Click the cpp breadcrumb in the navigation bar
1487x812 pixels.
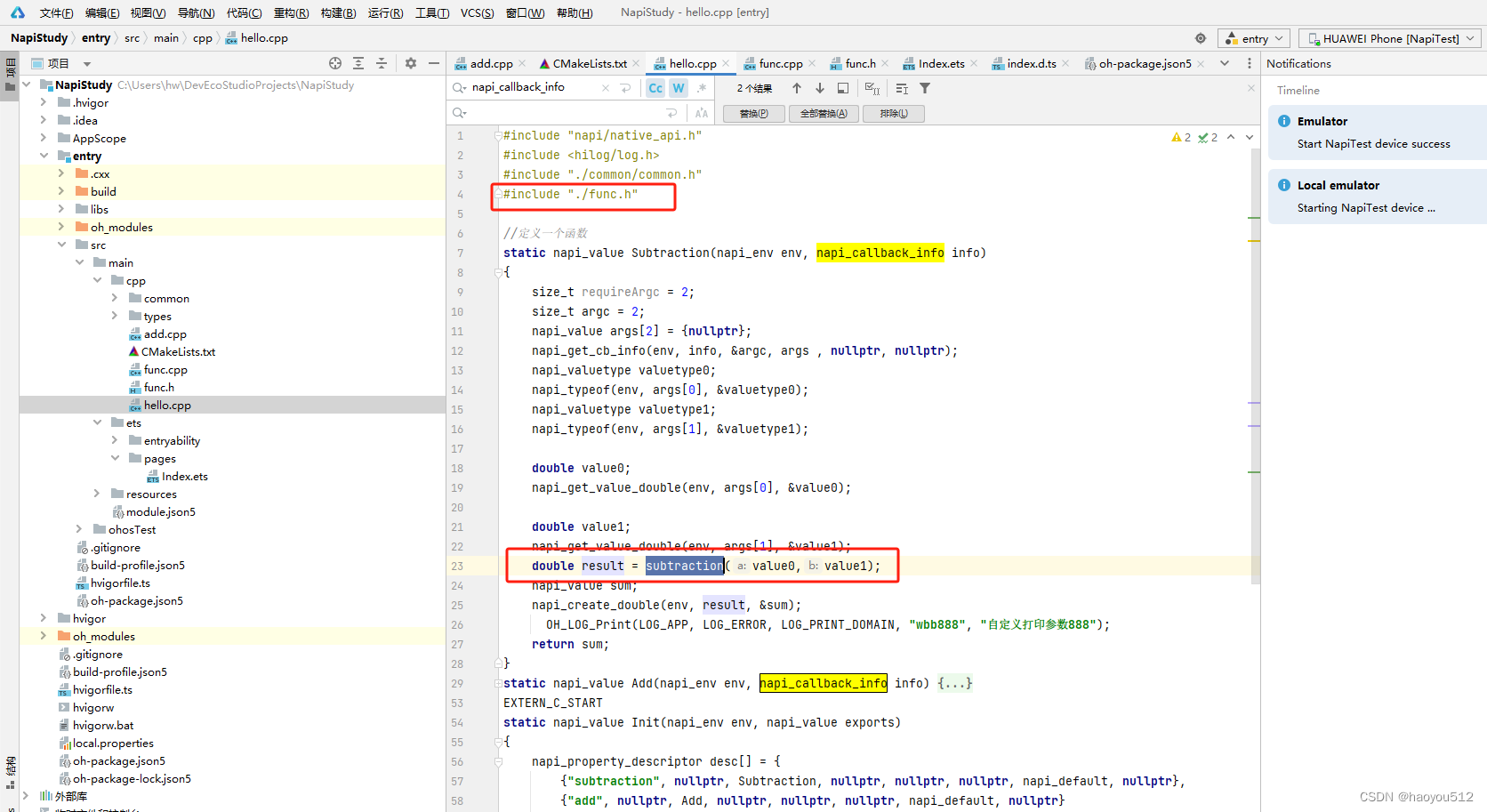pos(203,38)
